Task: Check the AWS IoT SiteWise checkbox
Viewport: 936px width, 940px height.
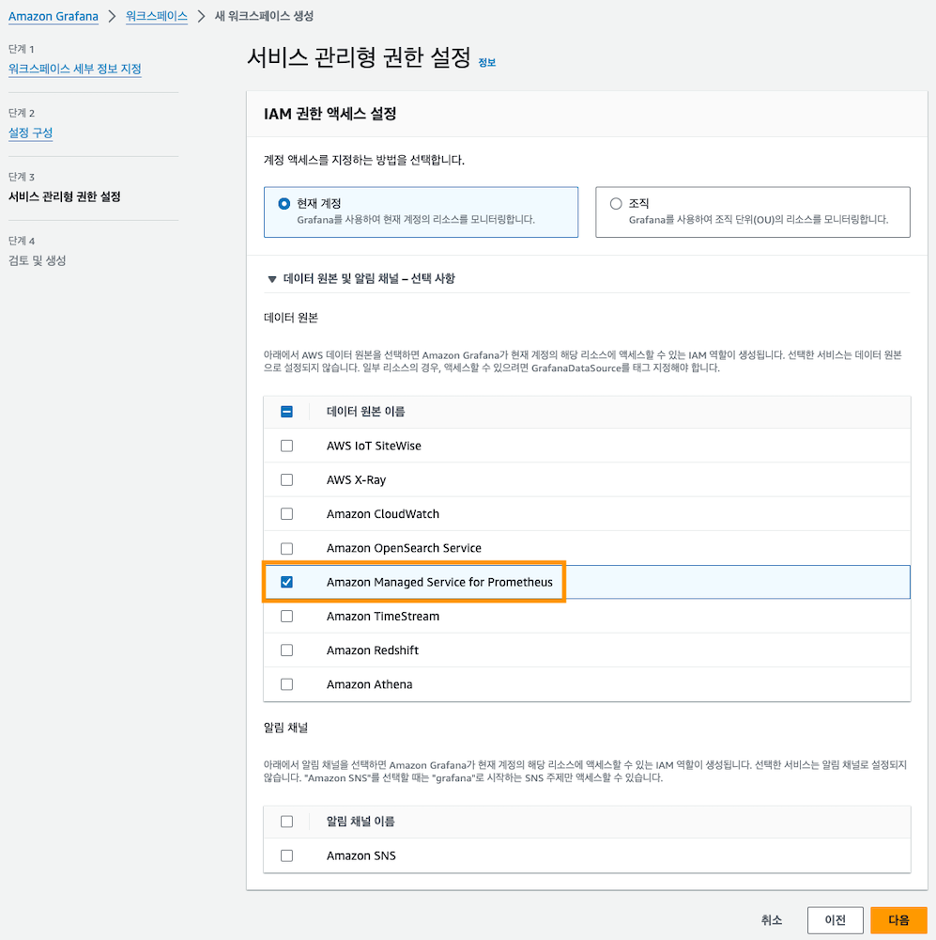Action: tap(287, 446)
